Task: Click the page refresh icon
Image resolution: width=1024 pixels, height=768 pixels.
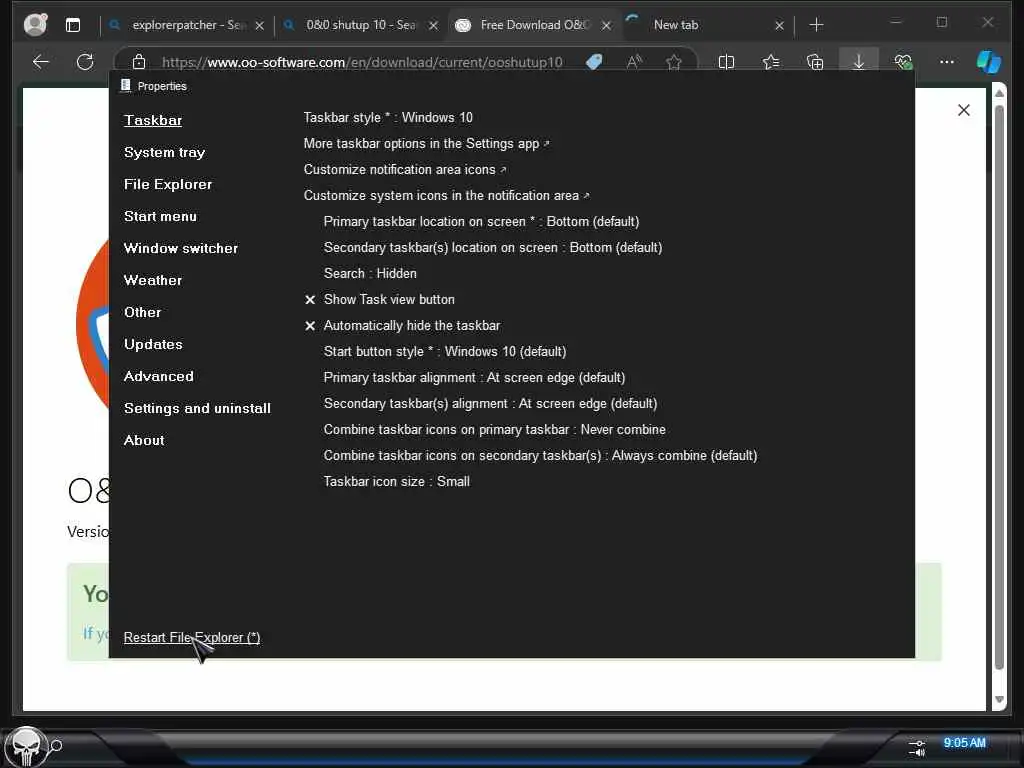Action: (85, 62)
